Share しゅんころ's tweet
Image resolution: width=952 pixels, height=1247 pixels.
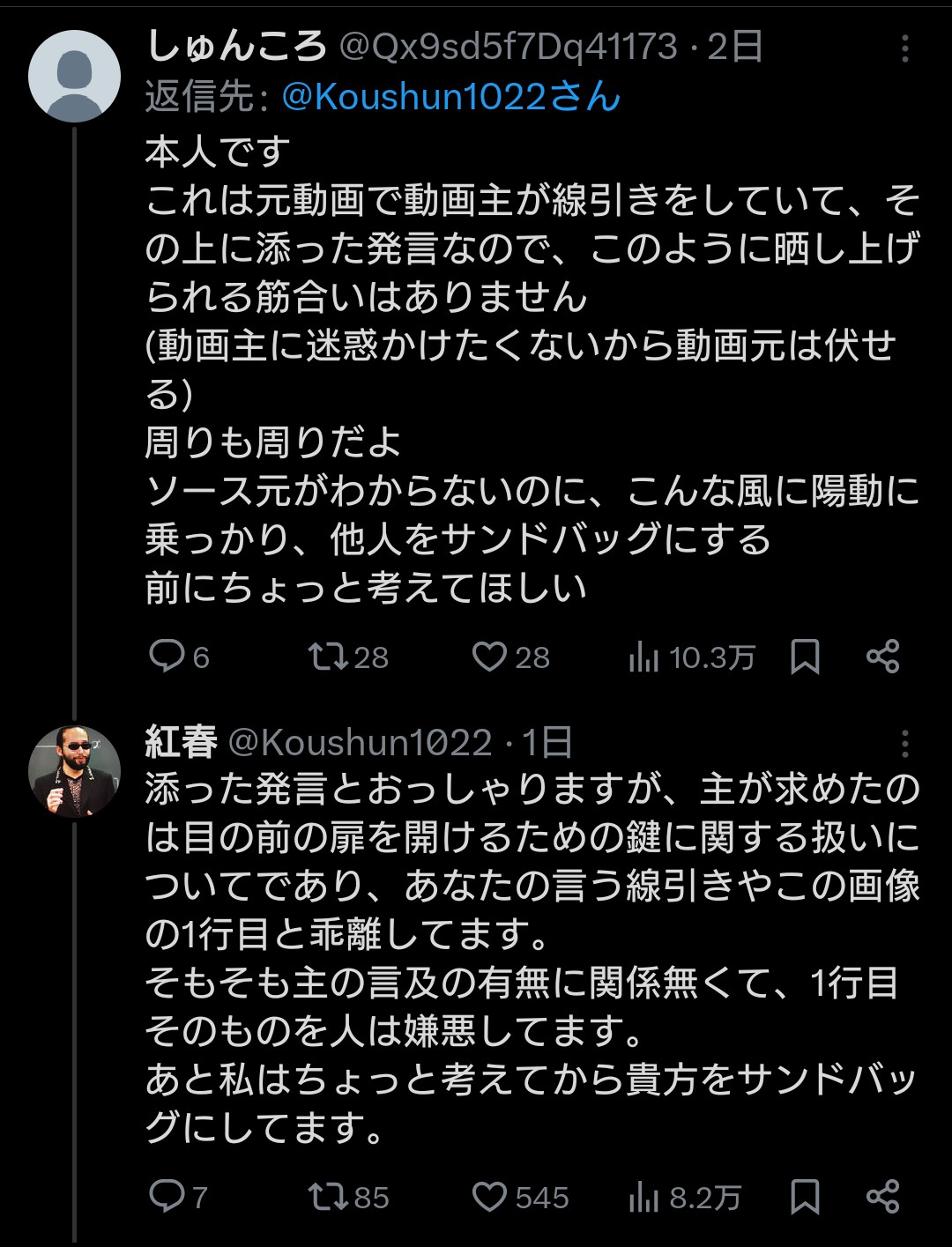tap(882, 657)
